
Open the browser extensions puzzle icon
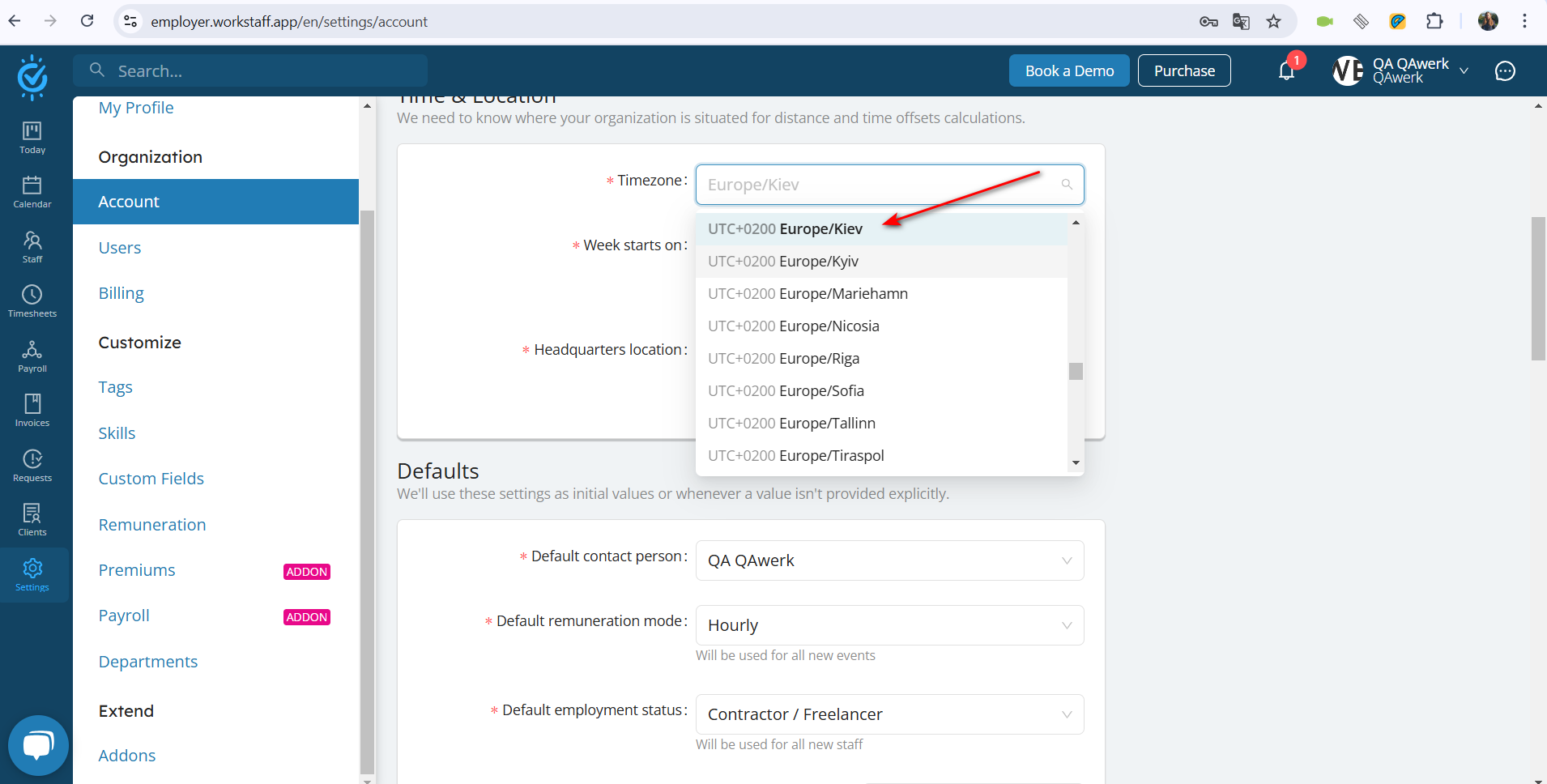coord(1434,22)
